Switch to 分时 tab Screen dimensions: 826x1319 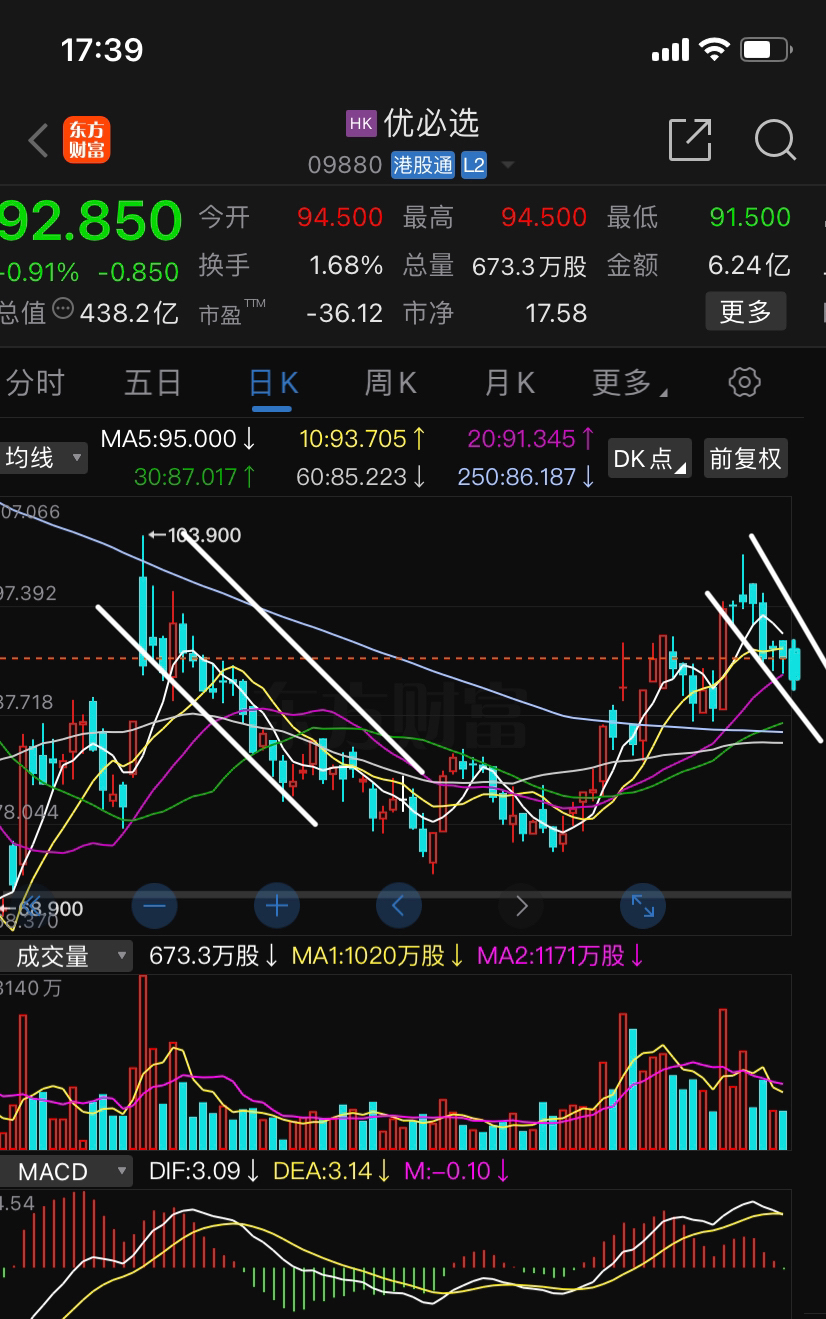[x=35, y=383]
